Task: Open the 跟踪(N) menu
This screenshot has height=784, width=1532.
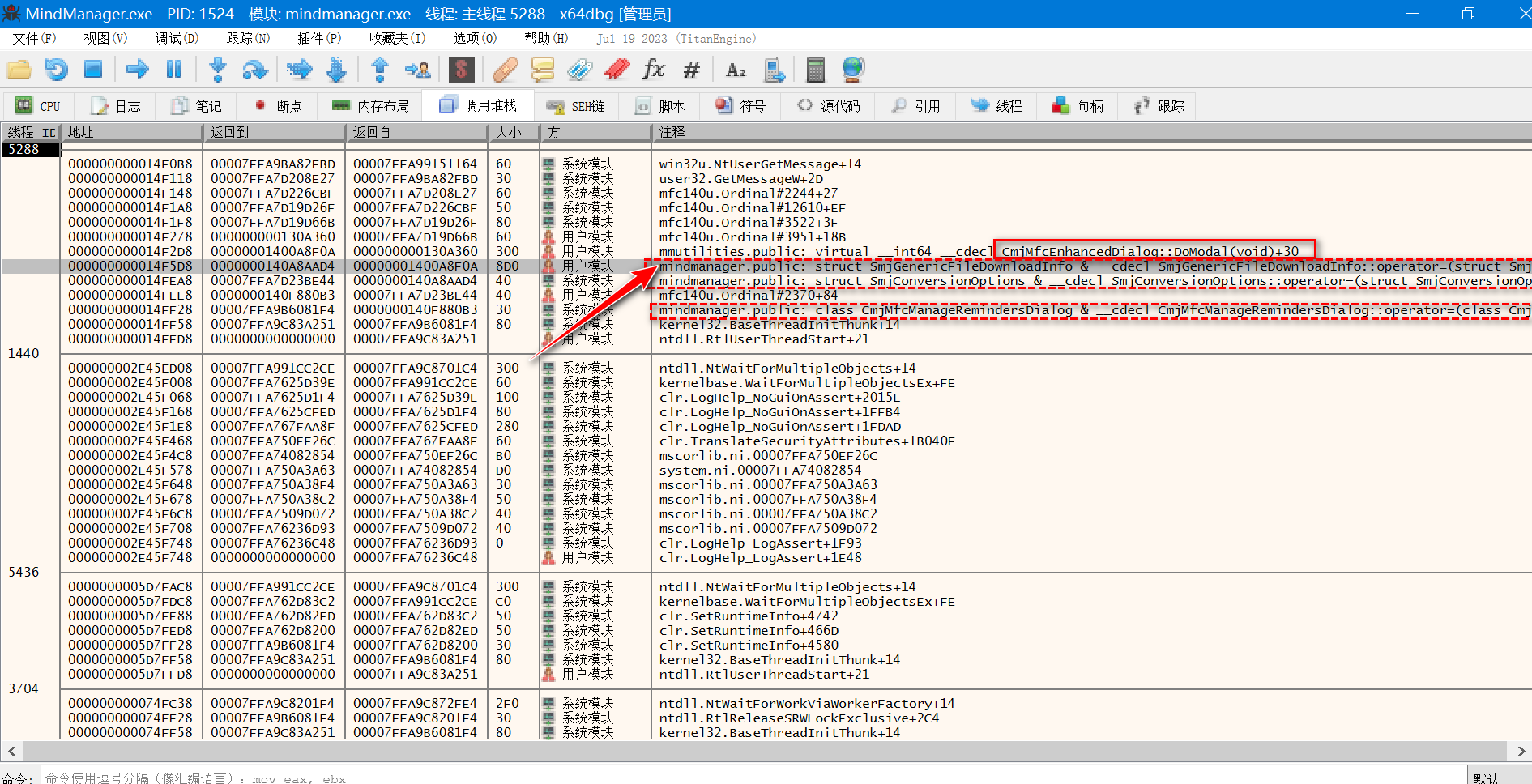Action: pos(248,38)
